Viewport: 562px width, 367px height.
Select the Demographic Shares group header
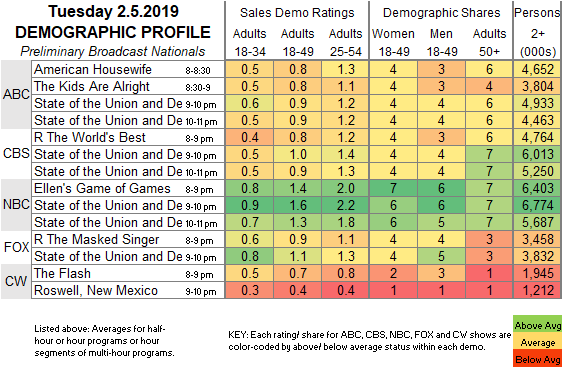(x=441, y=13)
